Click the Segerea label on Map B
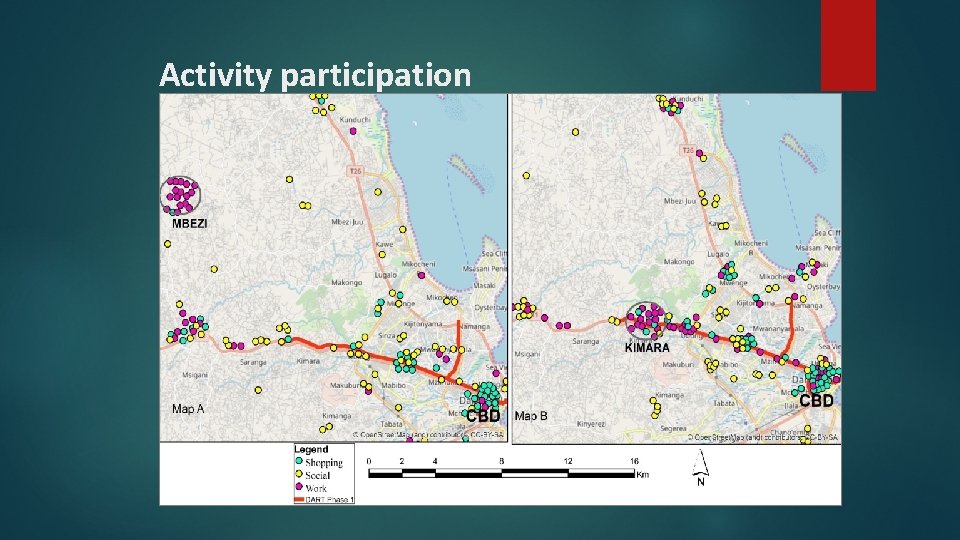960x540 pixels. (673, 429)
